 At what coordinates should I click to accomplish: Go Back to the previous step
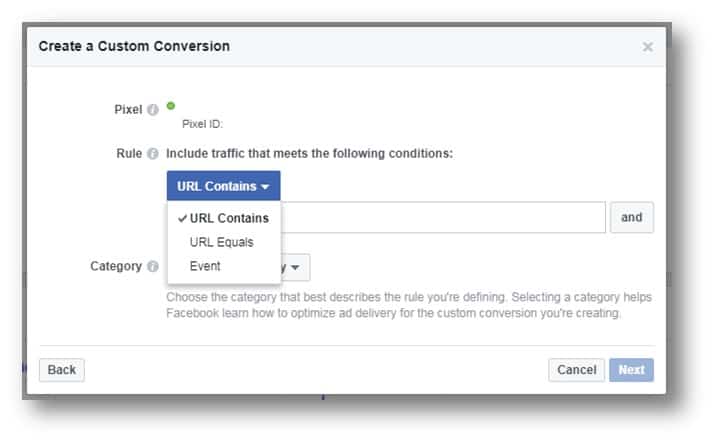[62, 370]
